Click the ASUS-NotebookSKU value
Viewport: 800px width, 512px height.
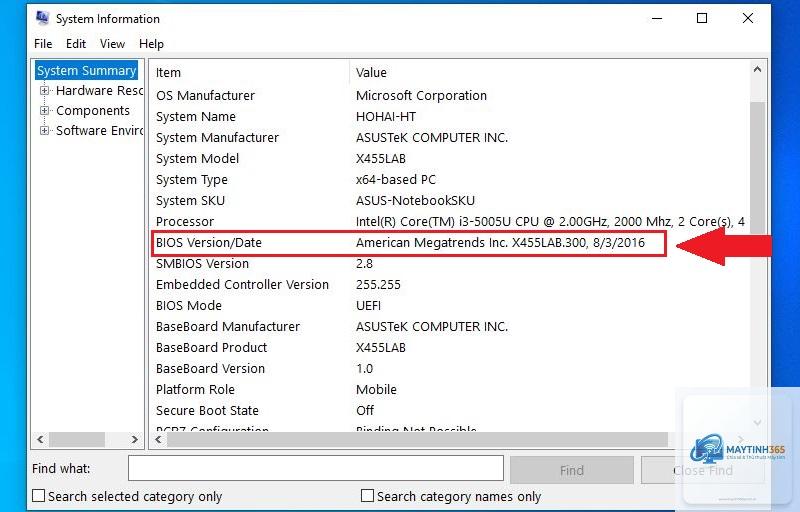tap(415, 200)
